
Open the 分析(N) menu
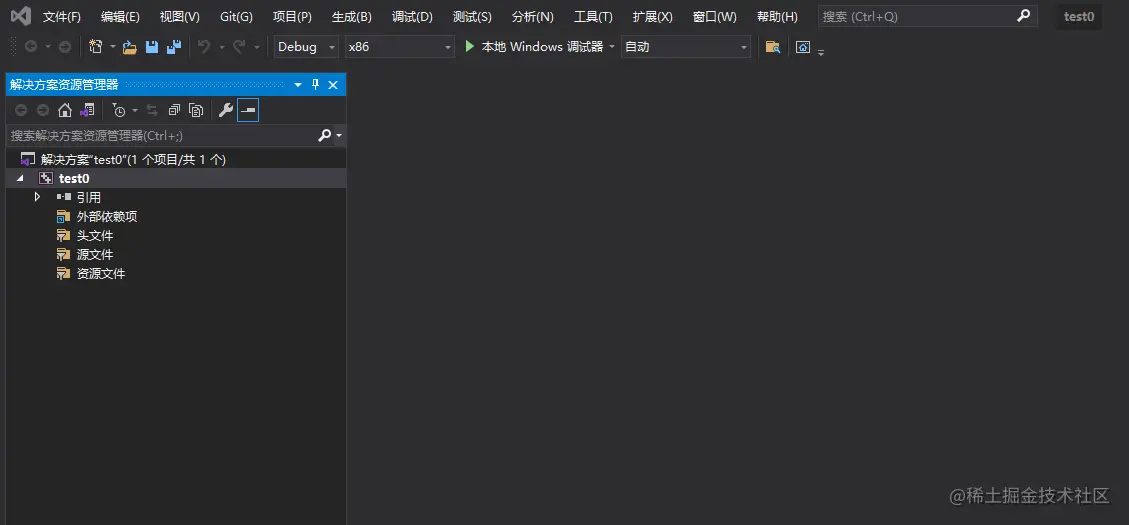click(533, 17)
